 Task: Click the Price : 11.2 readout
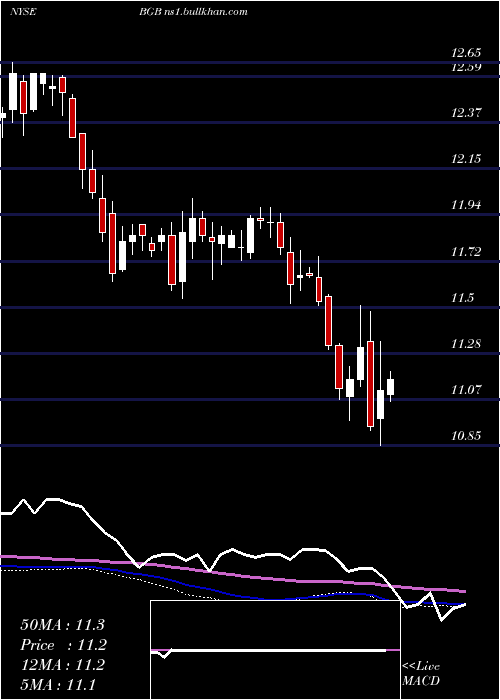(62, 645)
